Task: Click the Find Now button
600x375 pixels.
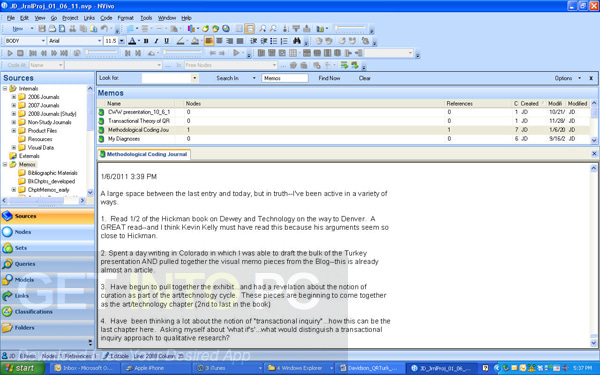Action: tap(329, 78)
